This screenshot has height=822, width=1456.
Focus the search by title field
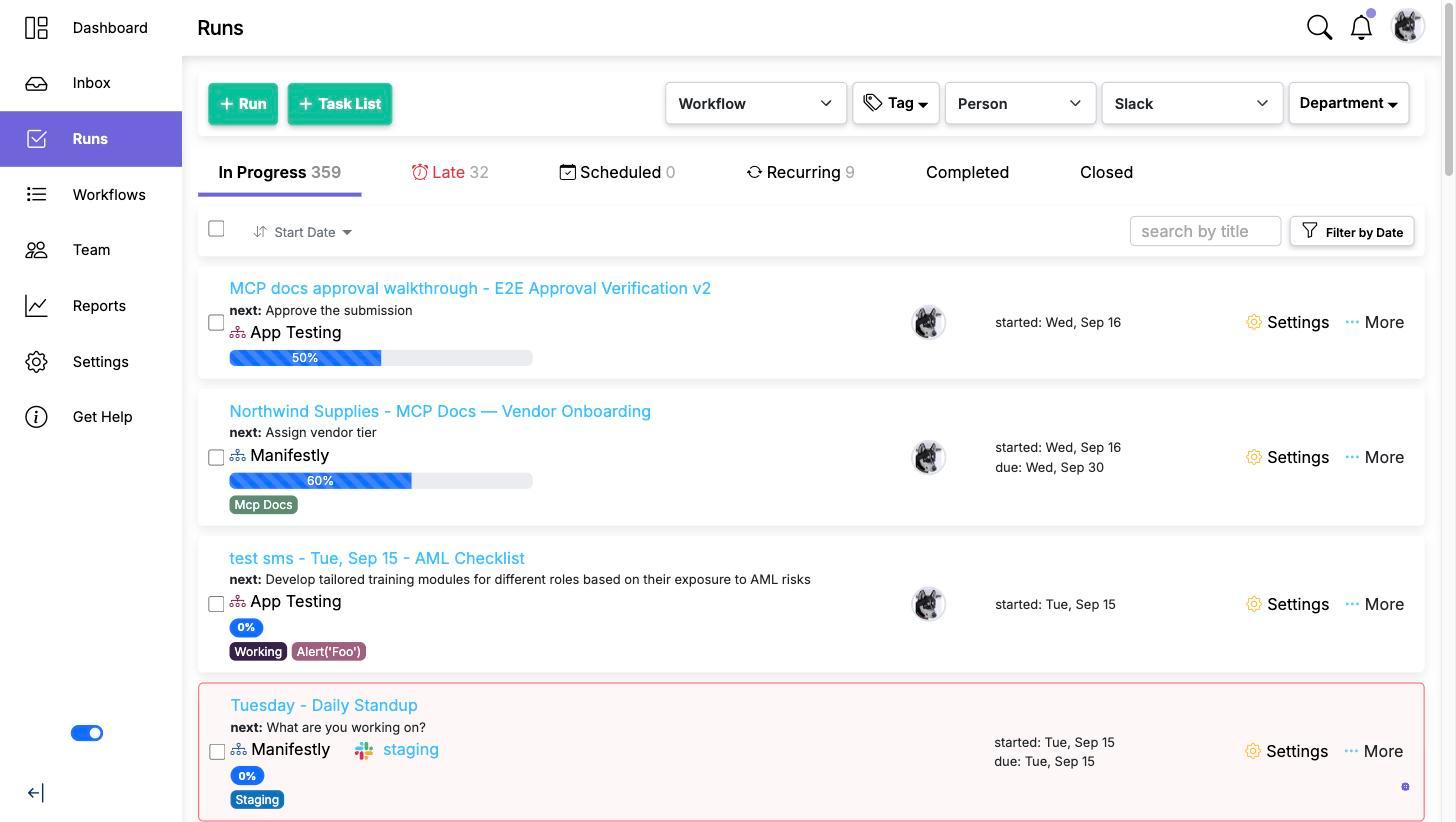coord(1205,231)
